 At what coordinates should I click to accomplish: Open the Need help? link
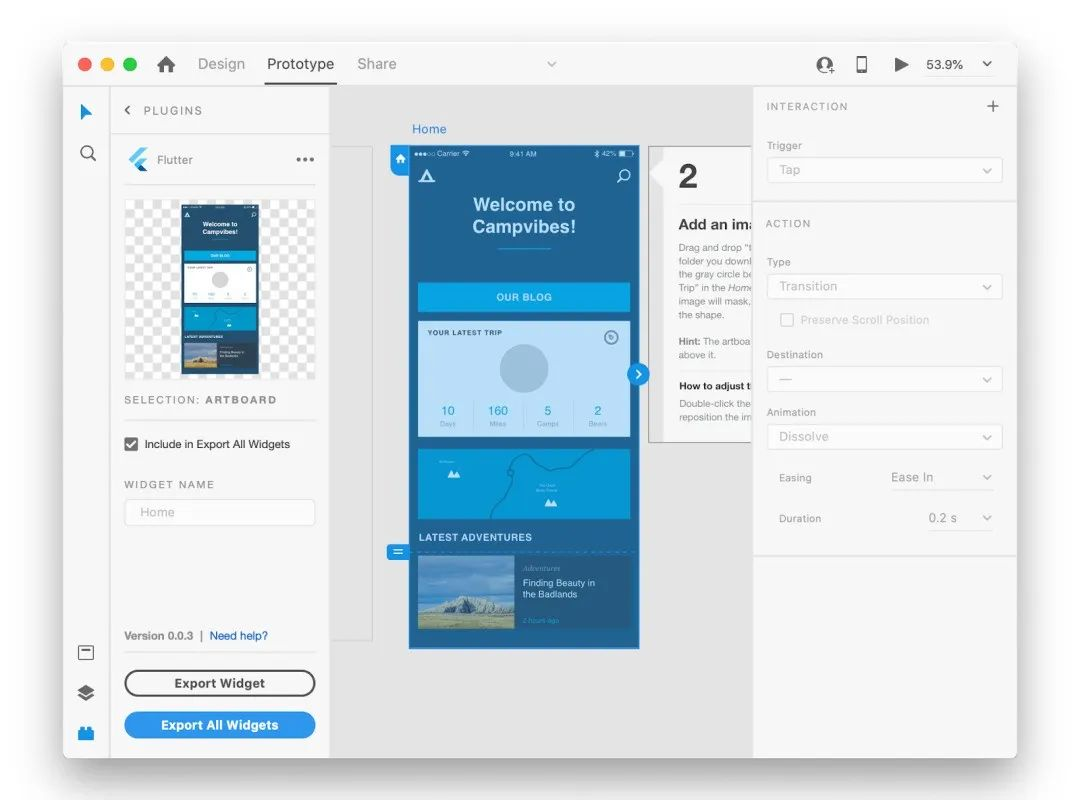(238, 635)
